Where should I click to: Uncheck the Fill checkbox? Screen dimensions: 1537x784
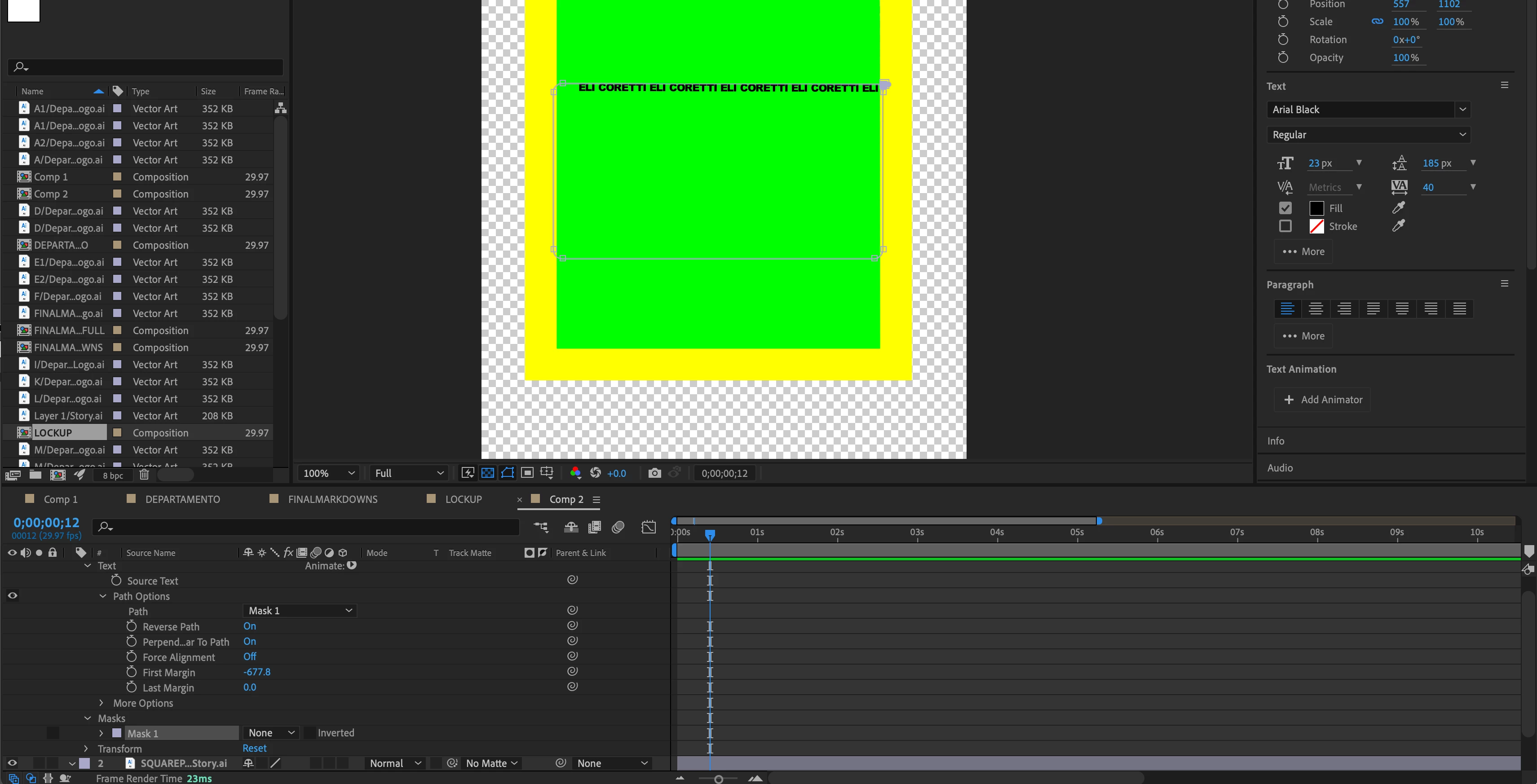point(1285,208)
